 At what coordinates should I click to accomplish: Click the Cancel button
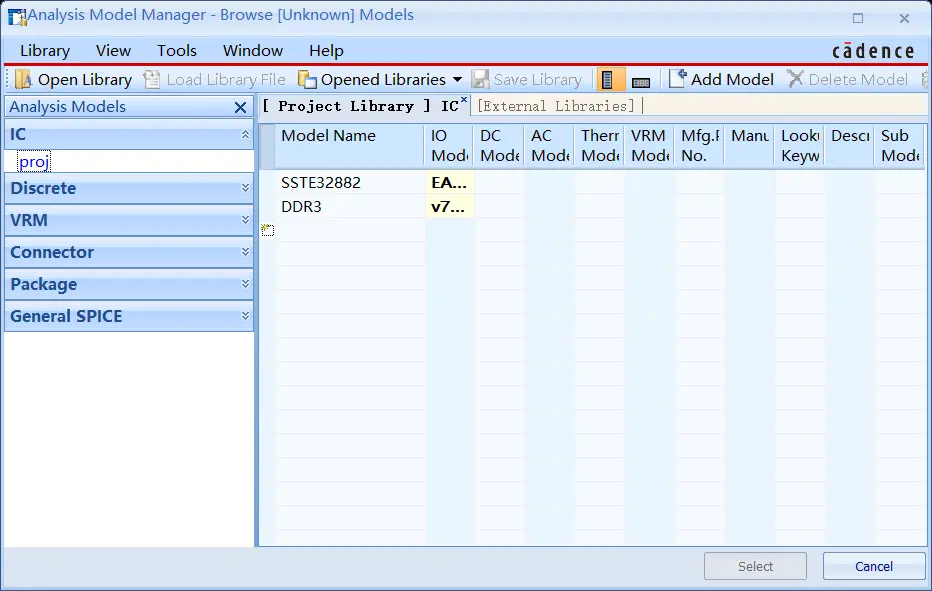point(874,566)
